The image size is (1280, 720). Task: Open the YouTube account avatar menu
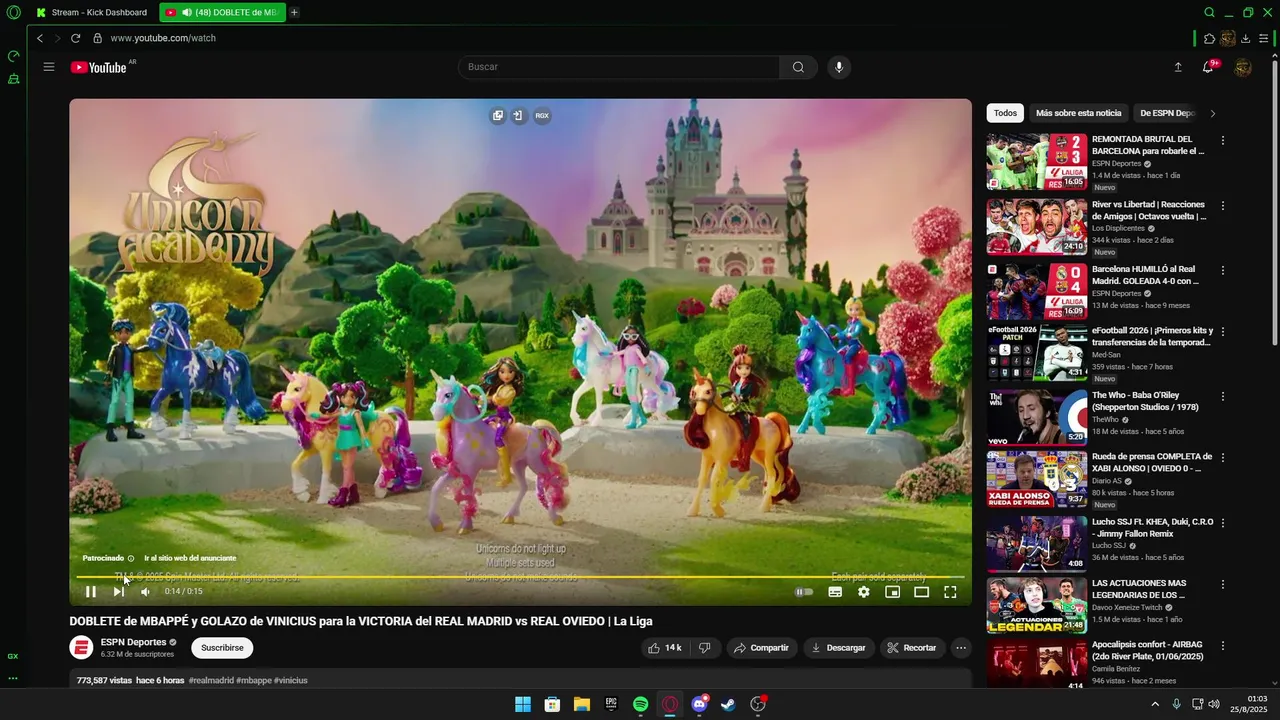point(1243,67)
